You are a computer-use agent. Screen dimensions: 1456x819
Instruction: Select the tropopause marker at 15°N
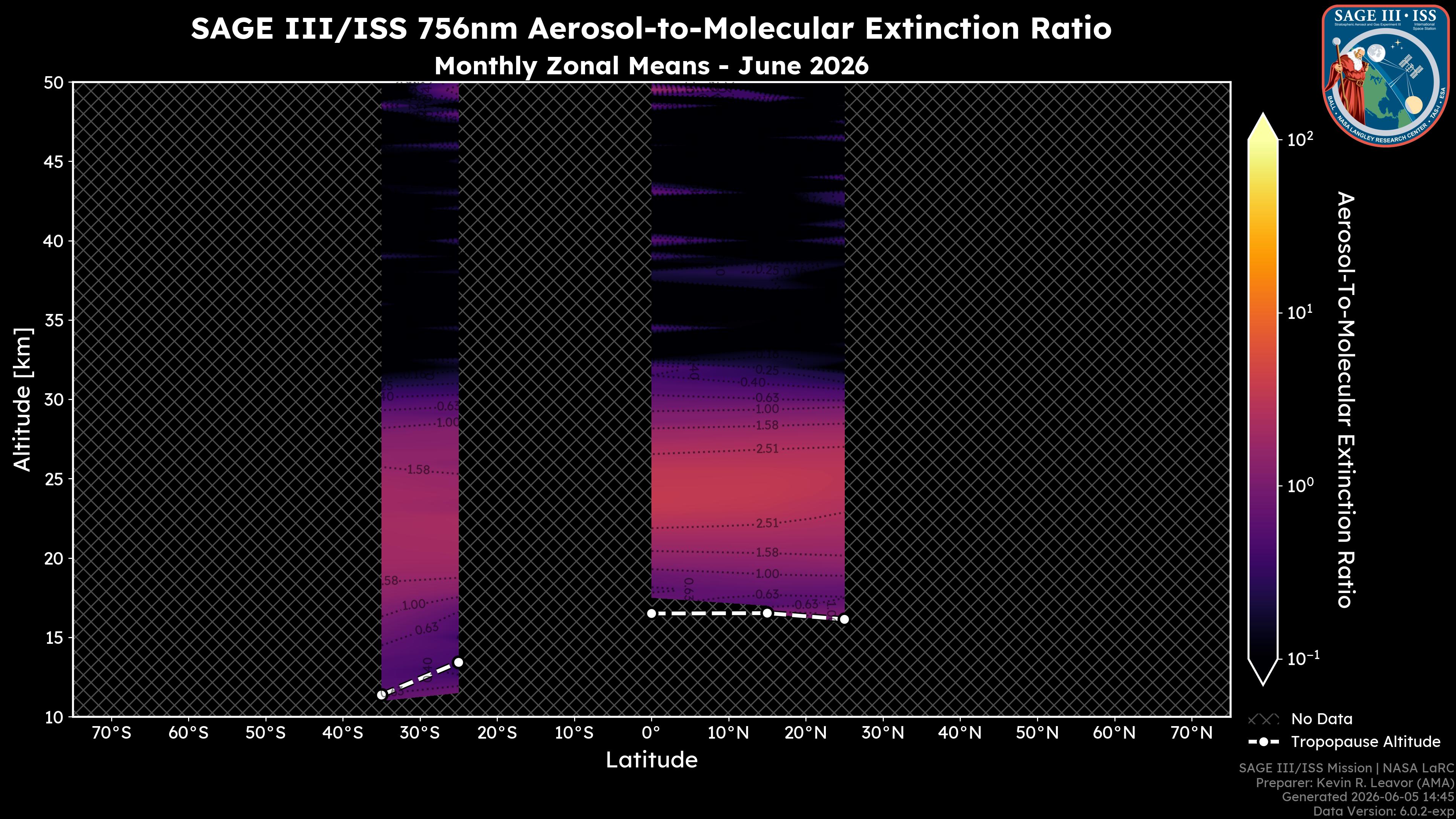pos(767,613)
